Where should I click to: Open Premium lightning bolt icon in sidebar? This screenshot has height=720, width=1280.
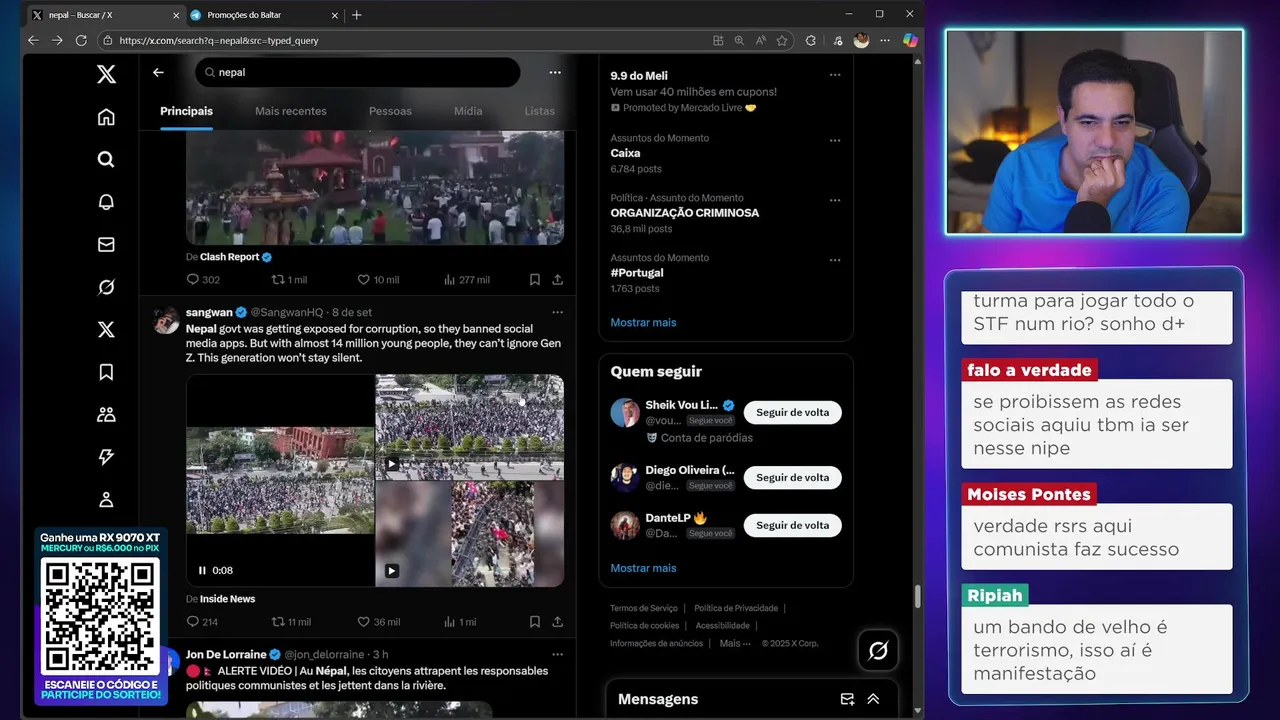[106, 457]
